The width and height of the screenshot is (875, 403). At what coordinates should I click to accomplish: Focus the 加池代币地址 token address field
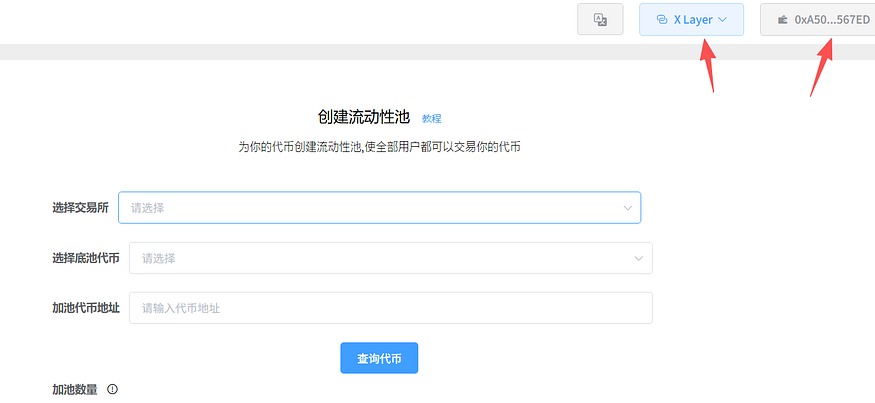click(x=391, y=308)
